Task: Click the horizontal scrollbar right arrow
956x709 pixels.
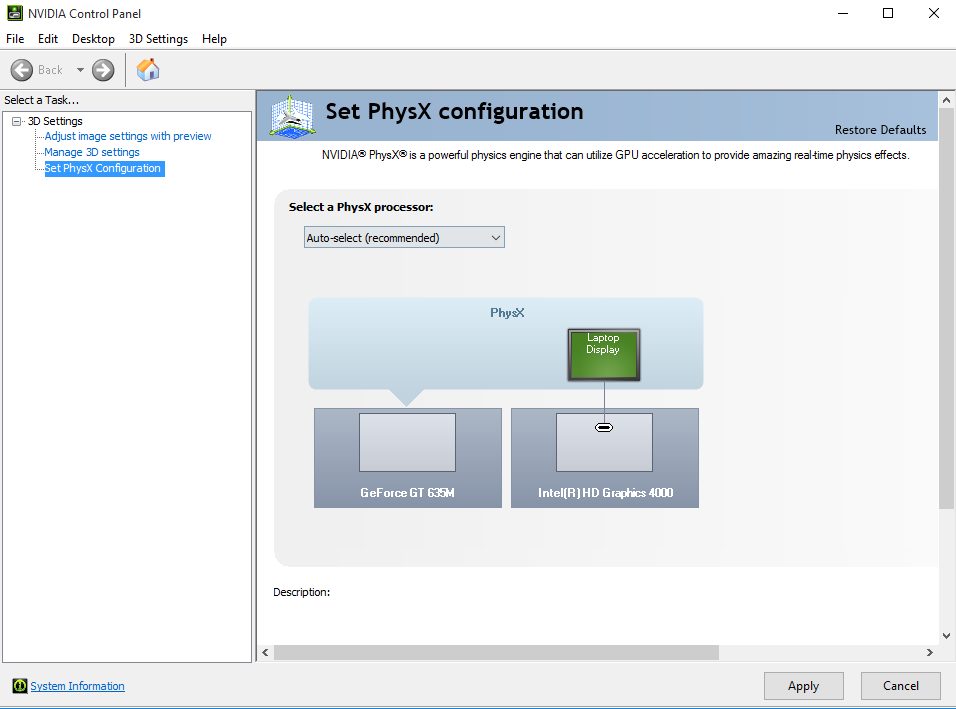Action: [930, 652]
